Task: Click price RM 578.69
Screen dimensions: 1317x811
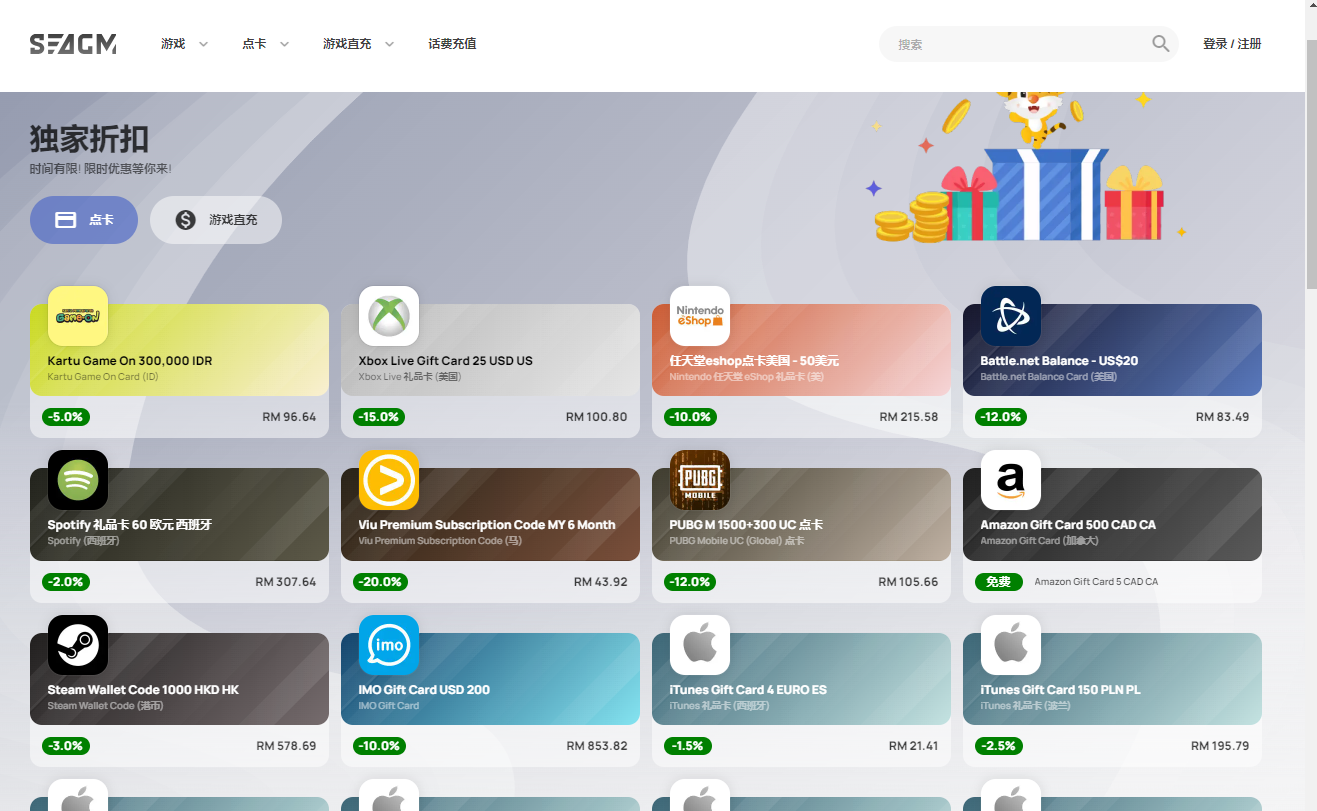Action: click(286, 746)
